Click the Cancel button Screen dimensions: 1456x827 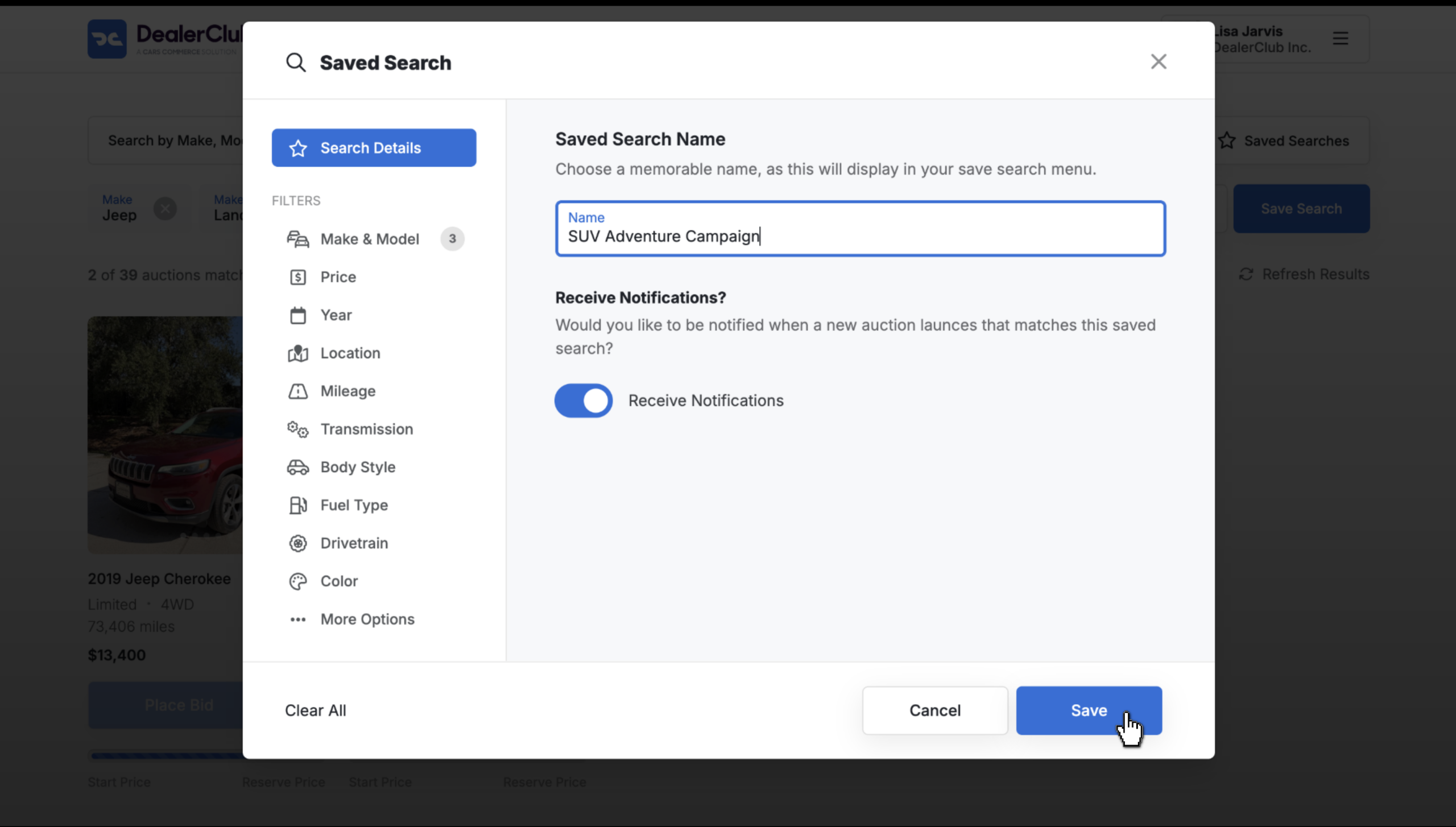pos(935,710)
